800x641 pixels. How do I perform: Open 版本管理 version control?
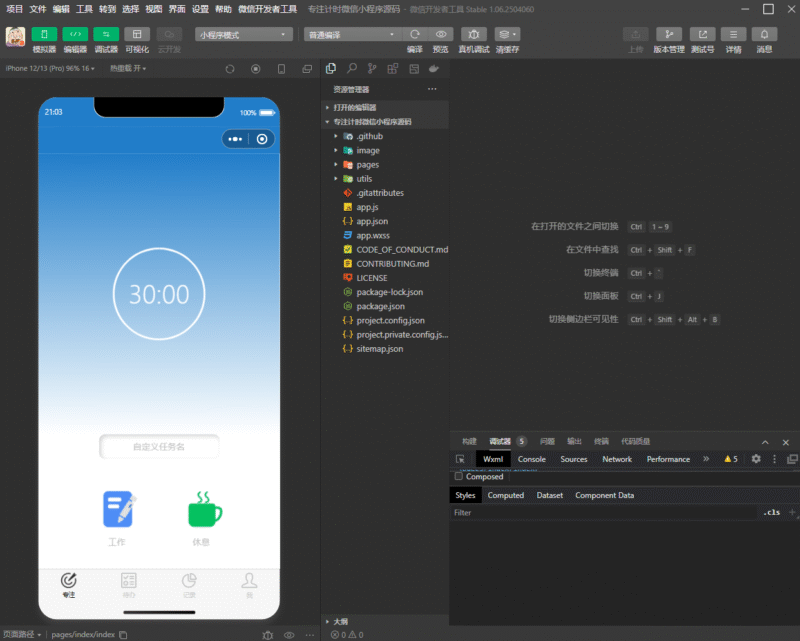tap(669, 34)
